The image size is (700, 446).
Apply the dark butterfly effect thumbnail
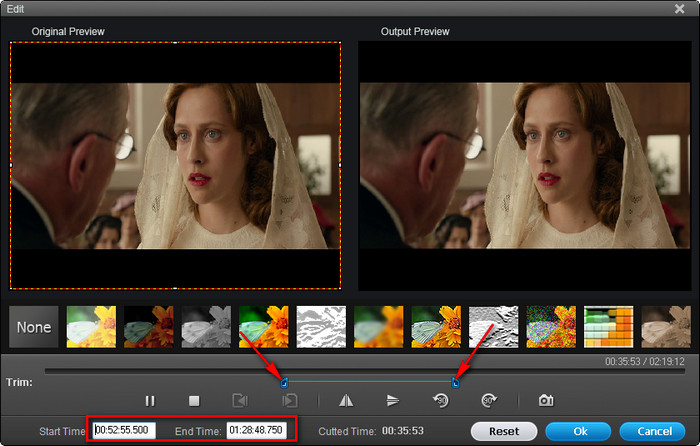pyautogui.click(x=149, y=327)
